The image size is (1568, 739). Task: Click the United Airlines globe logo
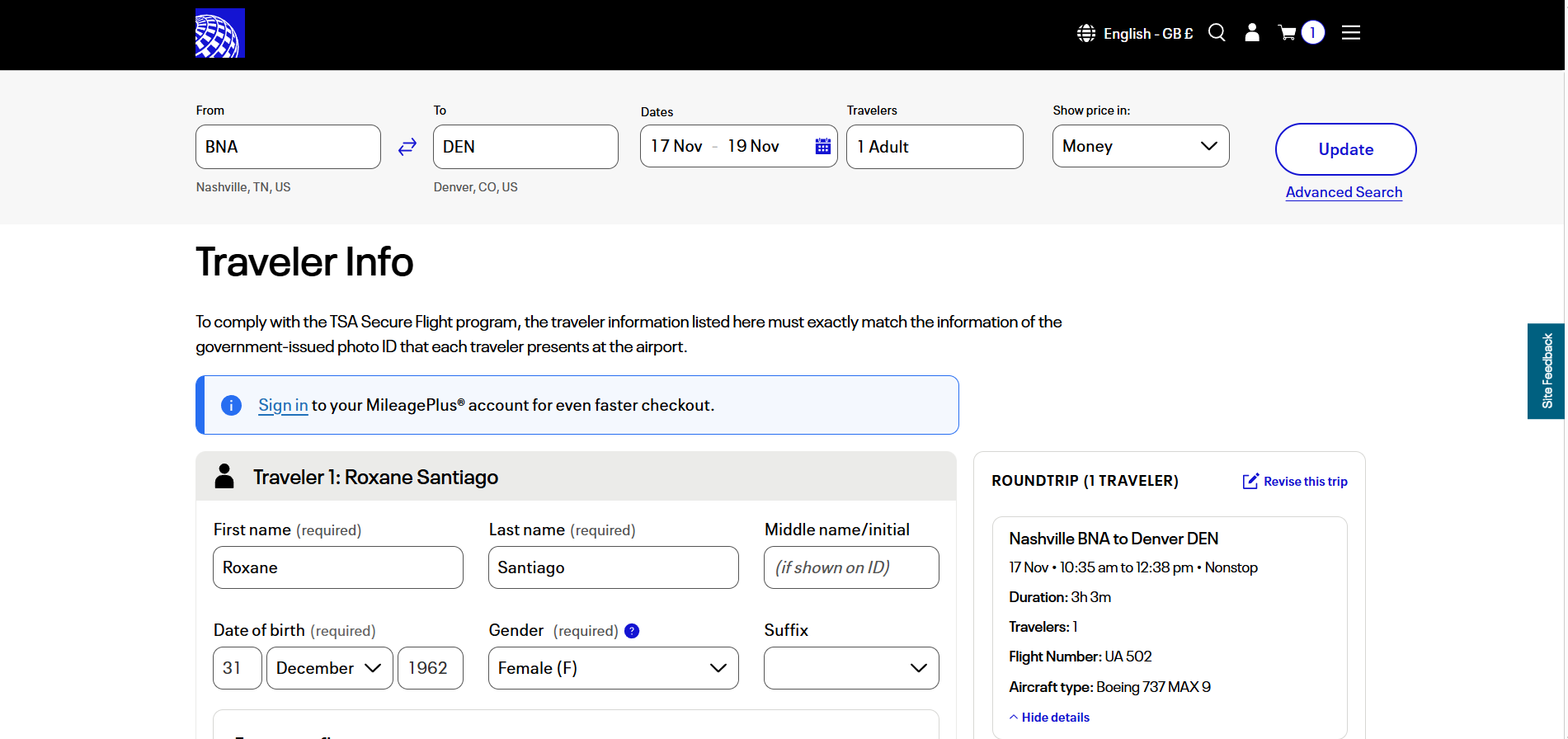point(219,33)
